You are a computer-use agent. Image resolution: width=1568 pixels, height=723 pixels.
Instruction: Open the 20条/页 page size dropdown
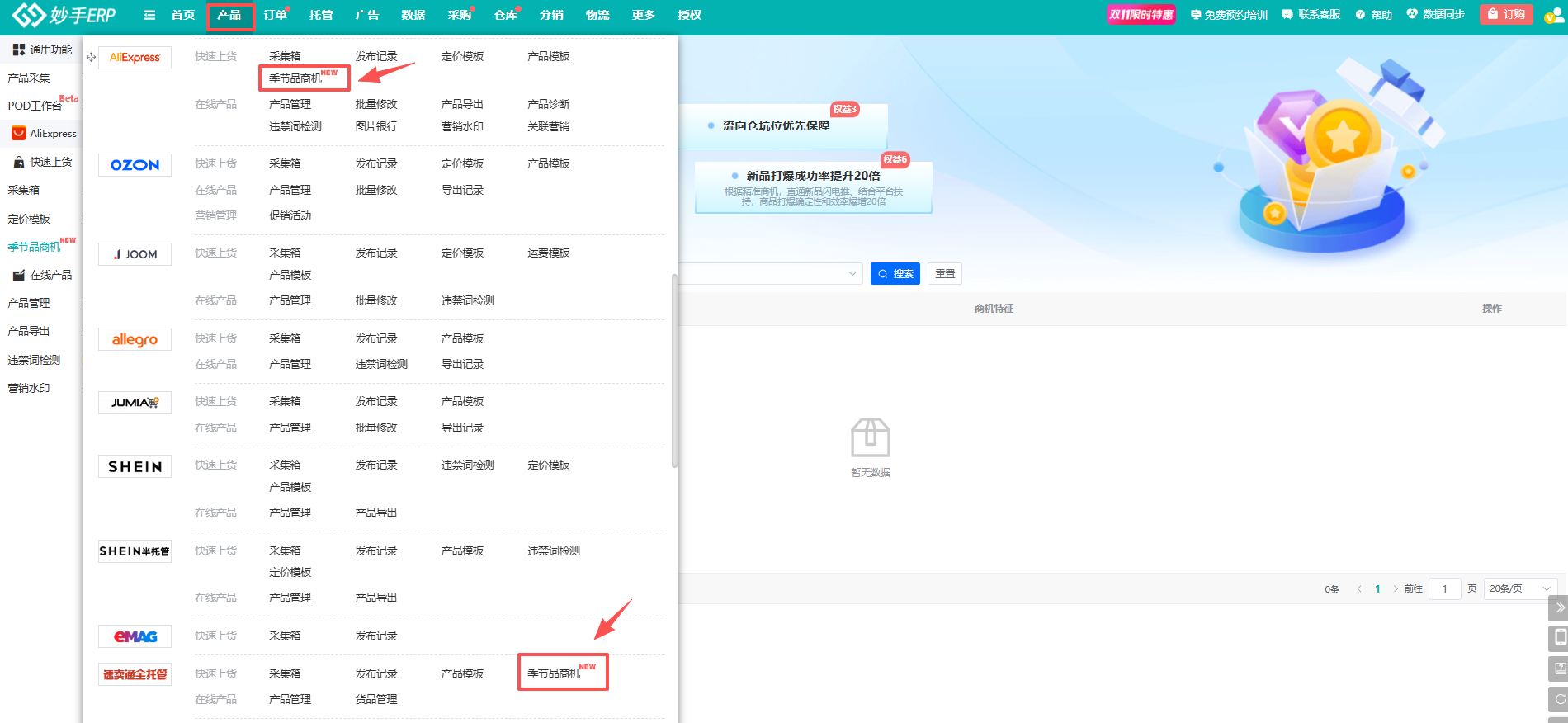tap(1520, 588)
